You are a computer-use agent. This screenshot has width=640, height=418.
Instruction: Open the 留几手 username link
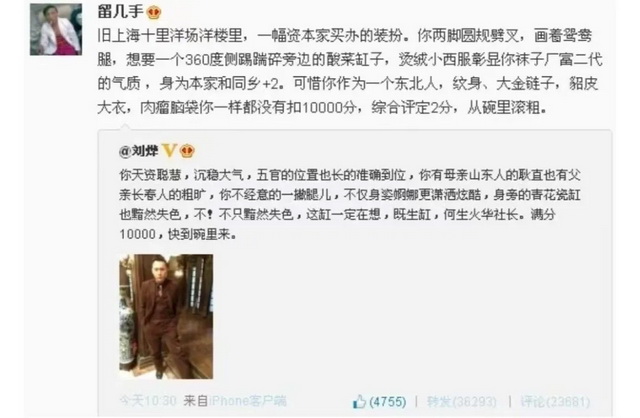click(120, 11)
